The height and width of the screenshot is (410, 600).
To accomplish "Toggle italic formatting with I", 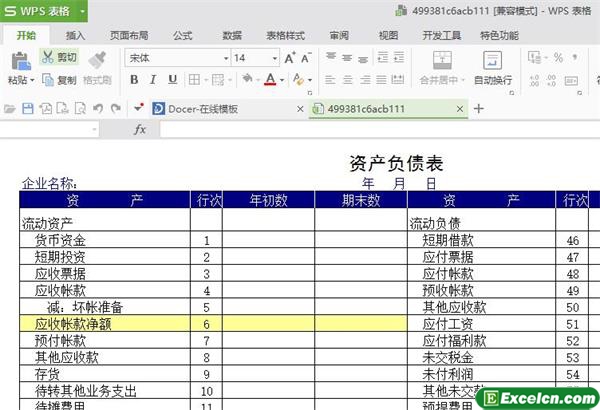I will click(153, 80).
